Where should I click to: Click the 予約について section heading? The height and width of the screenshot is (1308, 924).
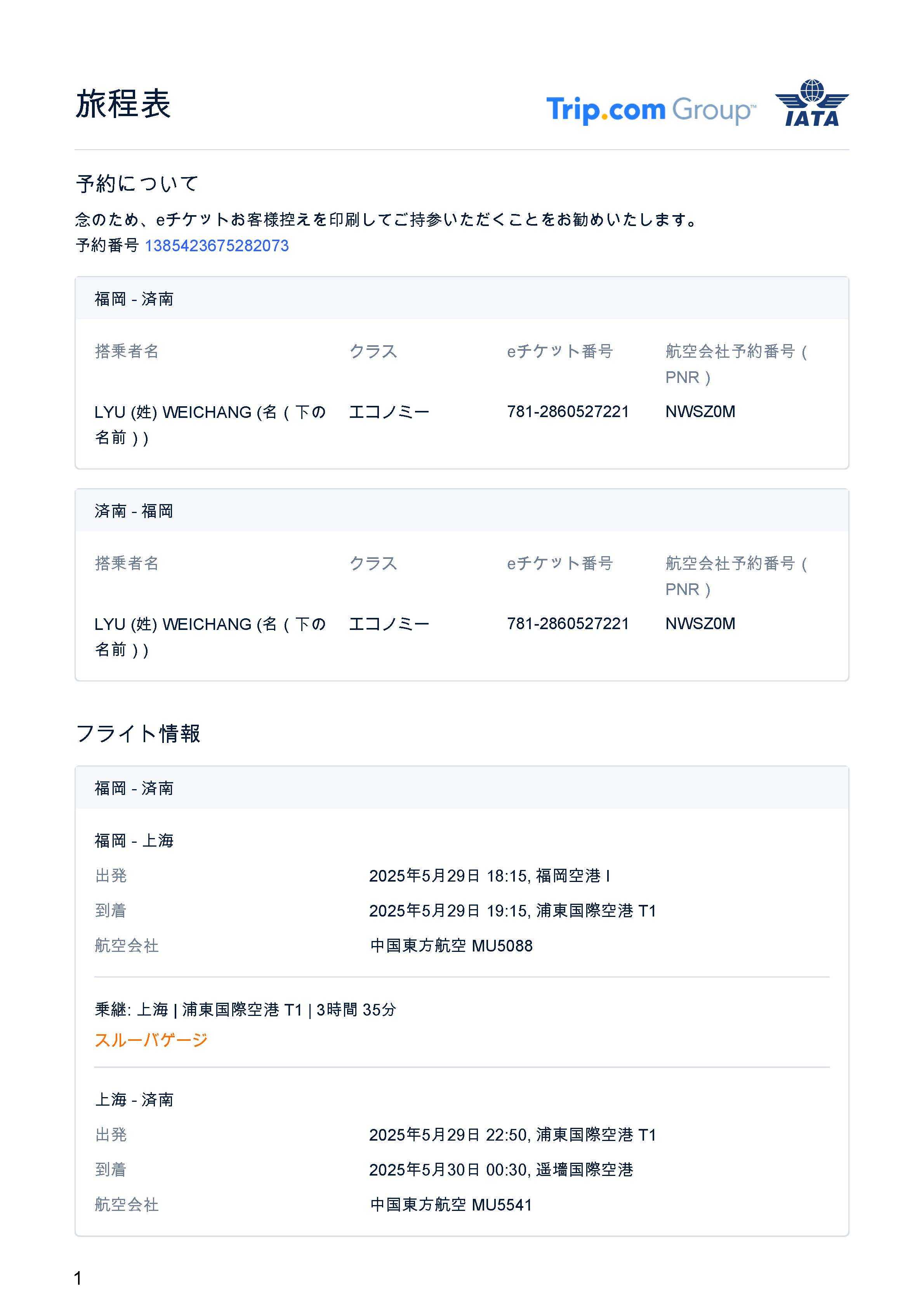click(137, 183)
